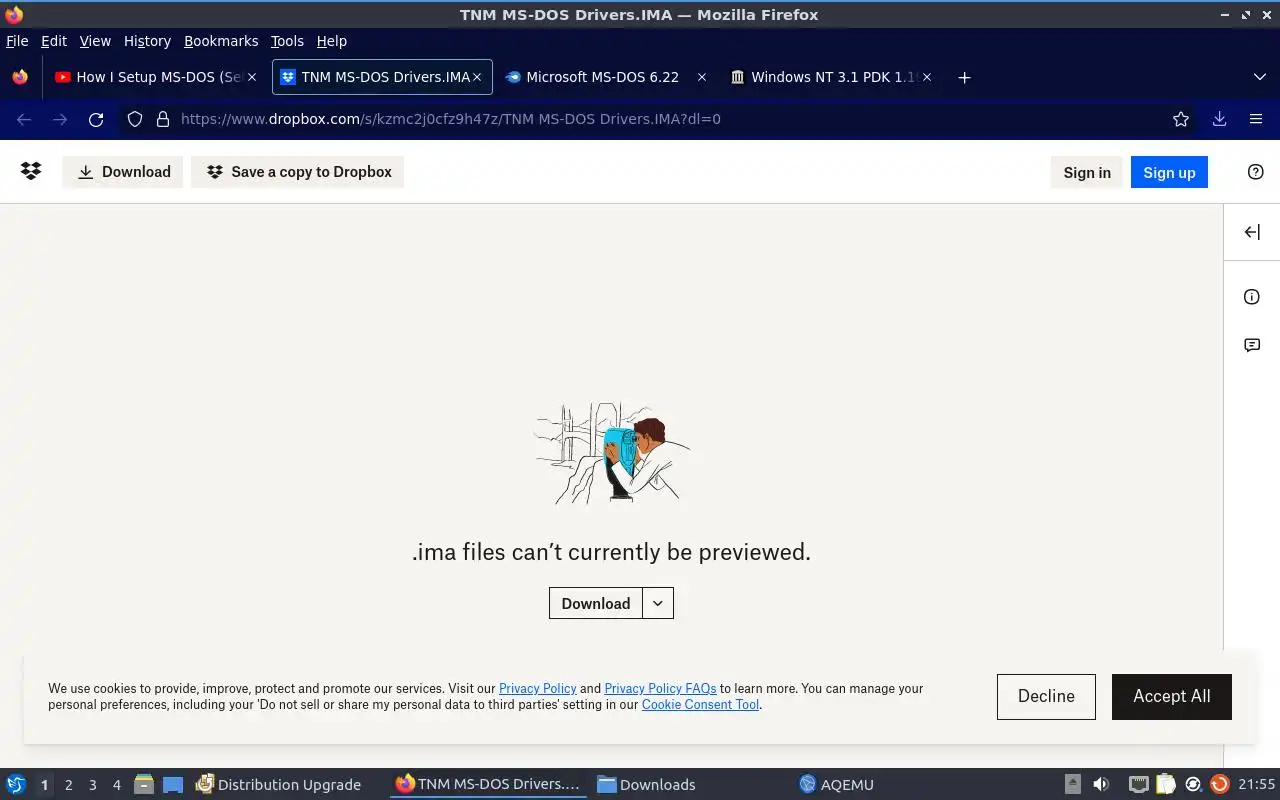Click the show desktop taskbar icon

pos(173,784)
